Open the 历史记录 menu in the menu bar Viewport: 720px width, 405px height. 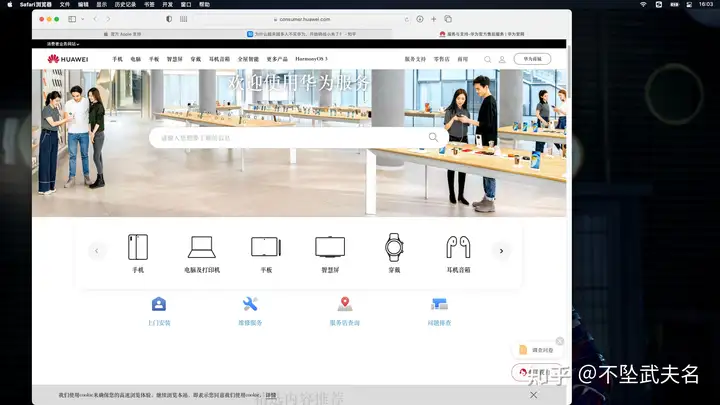tap(125, 5)
